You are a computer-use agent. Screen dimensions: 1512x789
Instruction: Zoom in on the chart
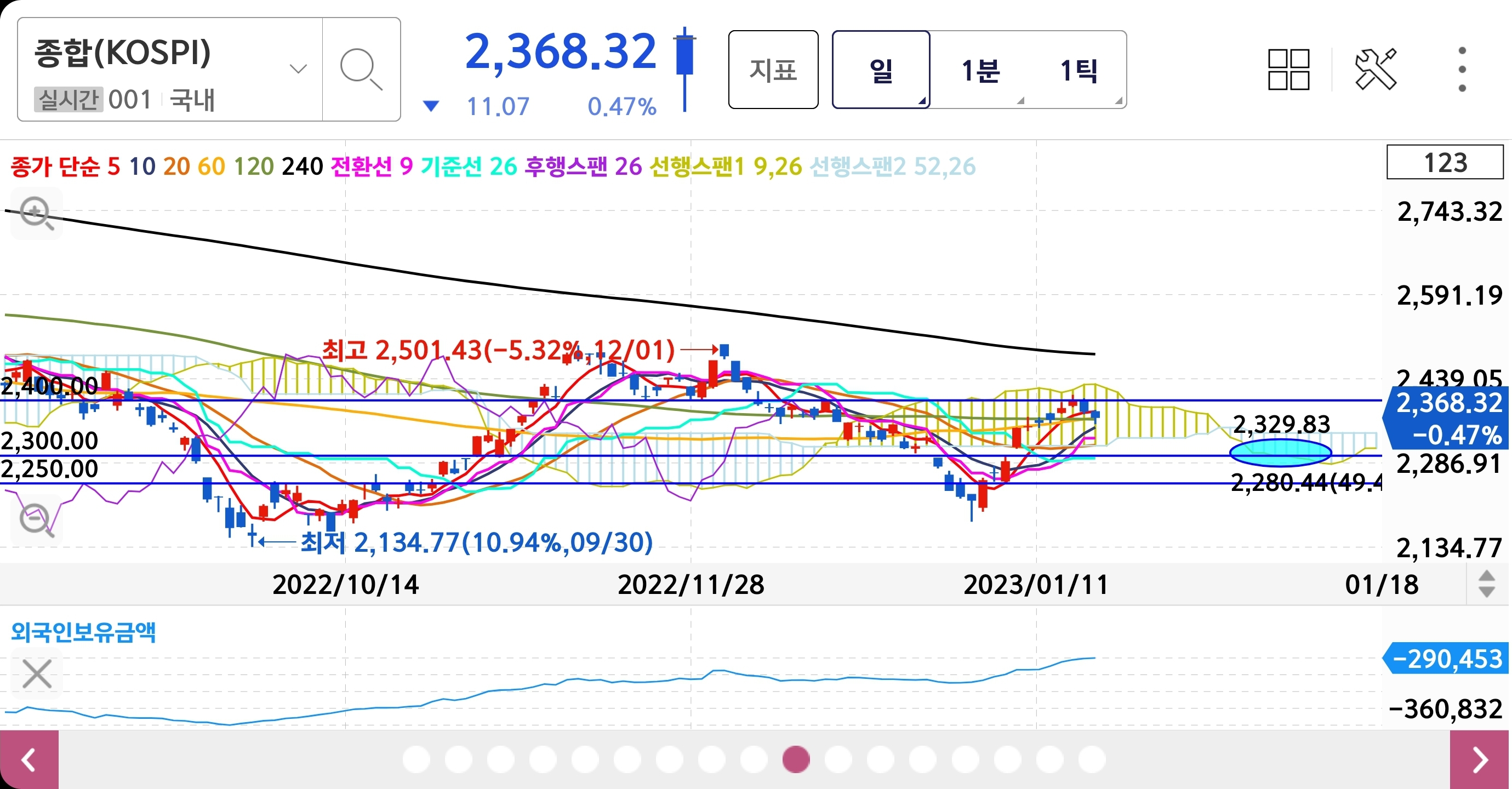(36, 214)
